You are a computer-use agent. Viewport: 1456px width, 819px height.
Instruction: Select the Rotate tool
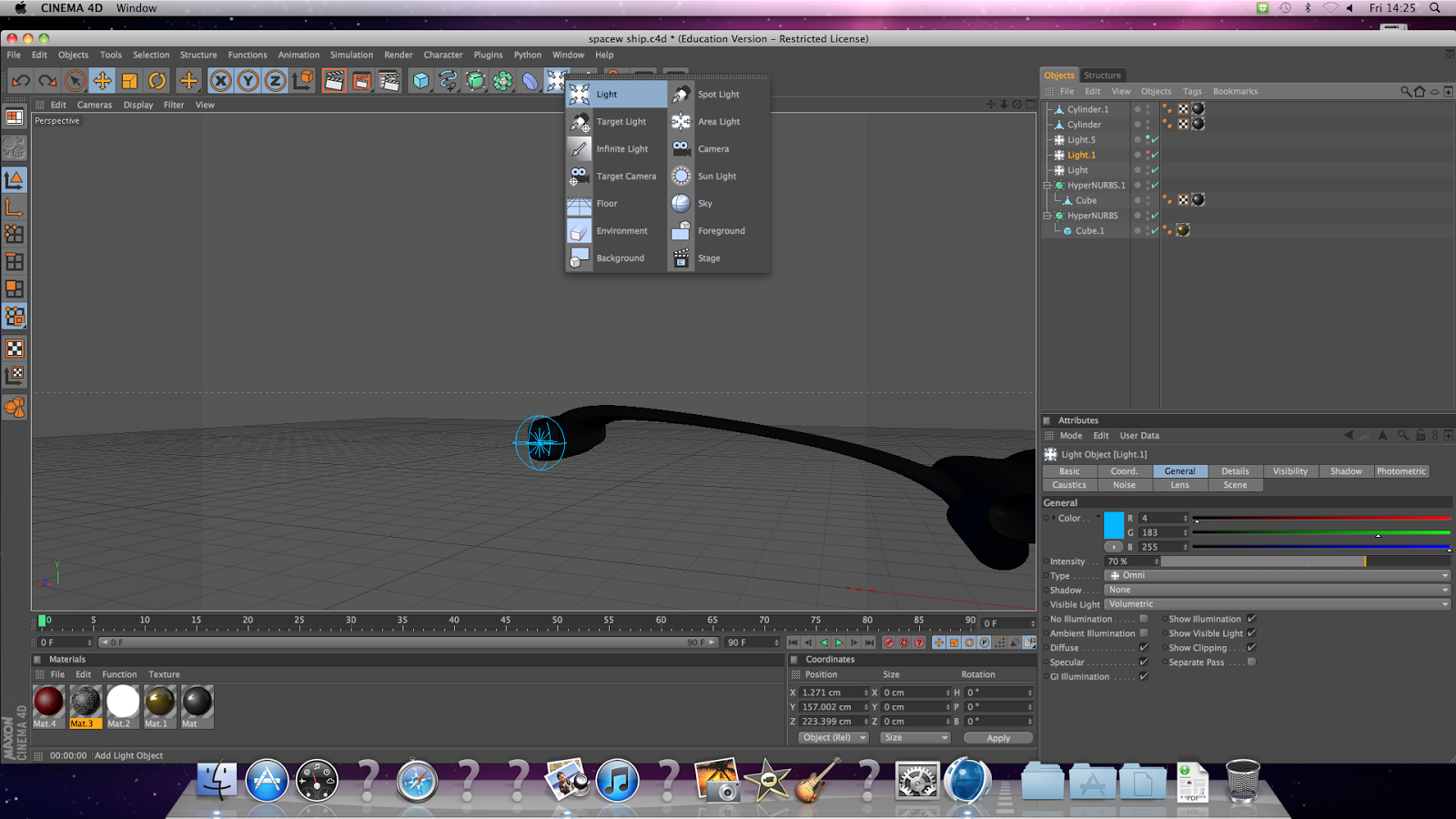156,80
